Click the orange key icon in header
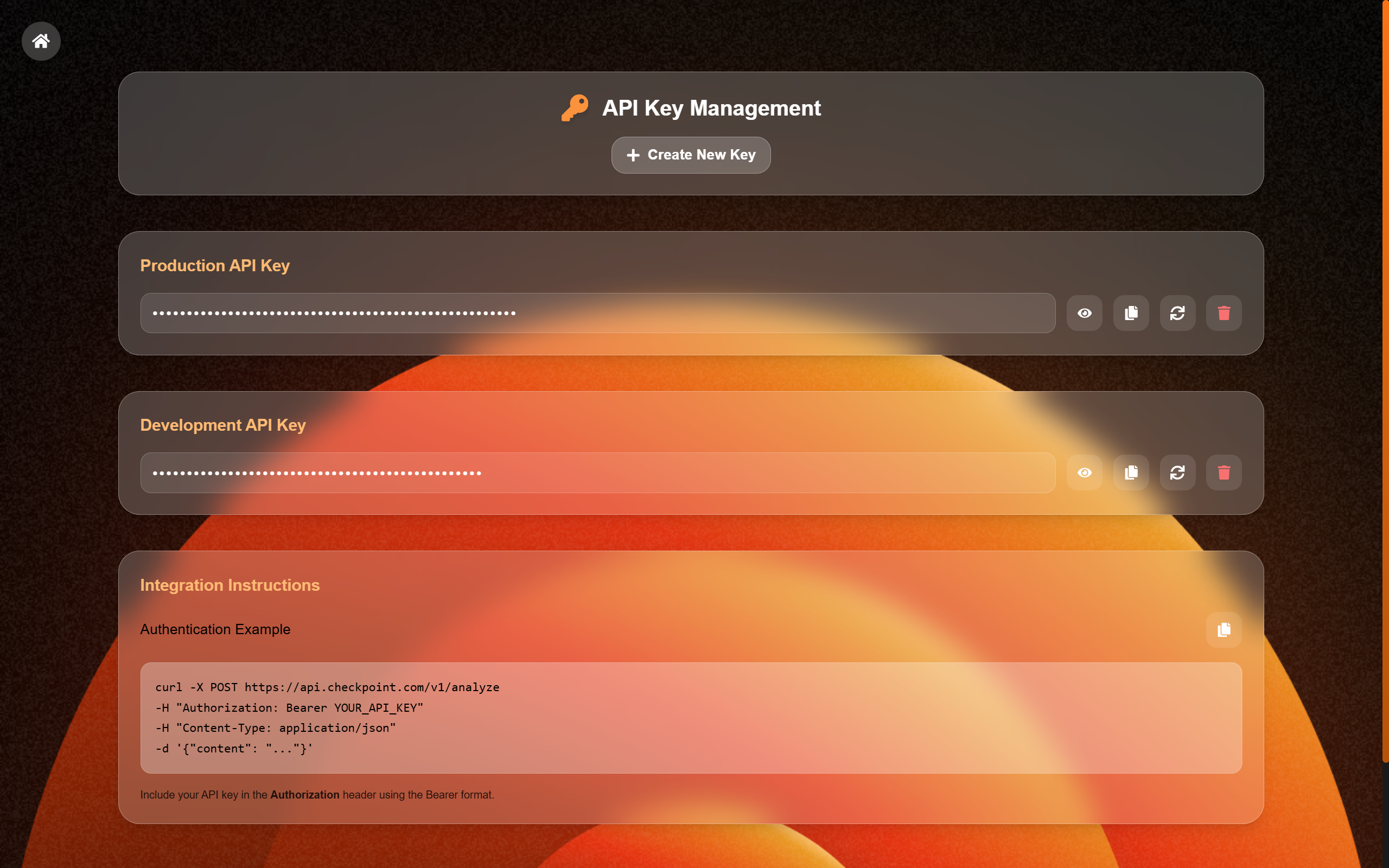Image resolution: width=1389 pixels, height=868 pixels. click(575, 108)
